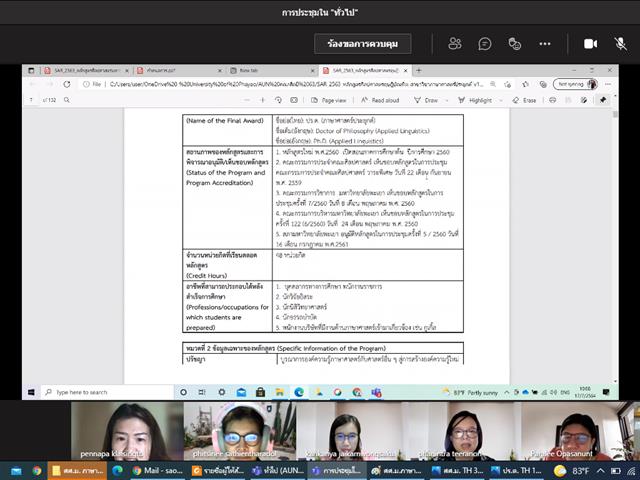Click the Not syncing profile button
The image size is (640, 480).
coord(575,84)
